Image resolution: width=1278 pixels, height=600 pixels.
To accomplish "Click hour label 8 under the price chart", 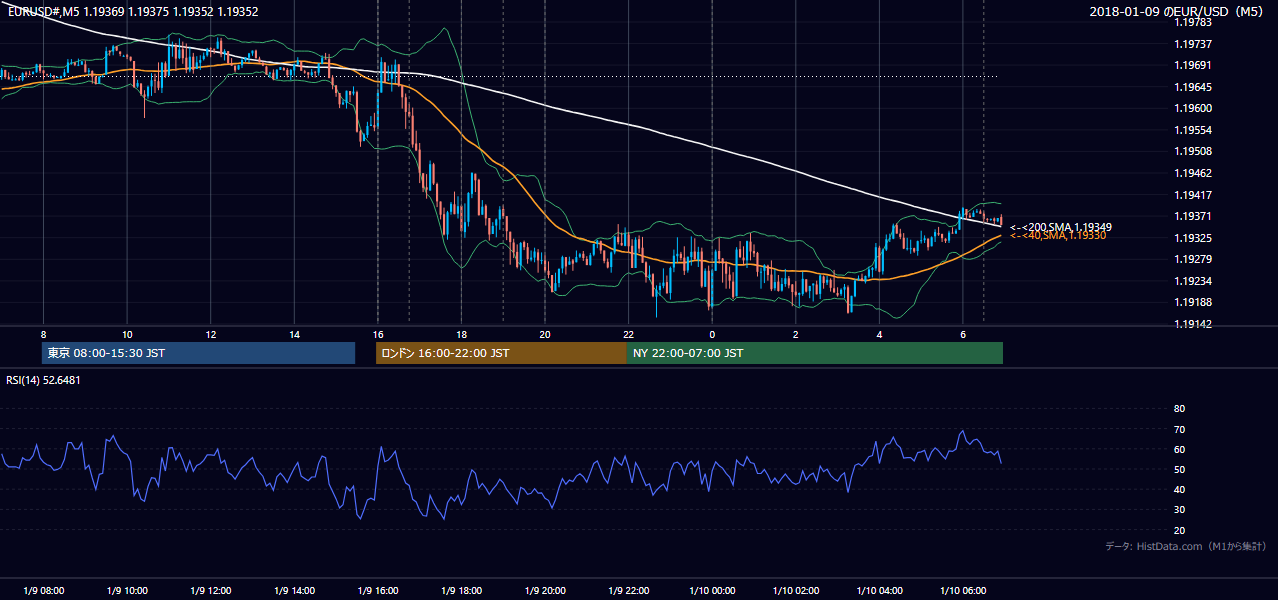I will [x=43, y=334].
